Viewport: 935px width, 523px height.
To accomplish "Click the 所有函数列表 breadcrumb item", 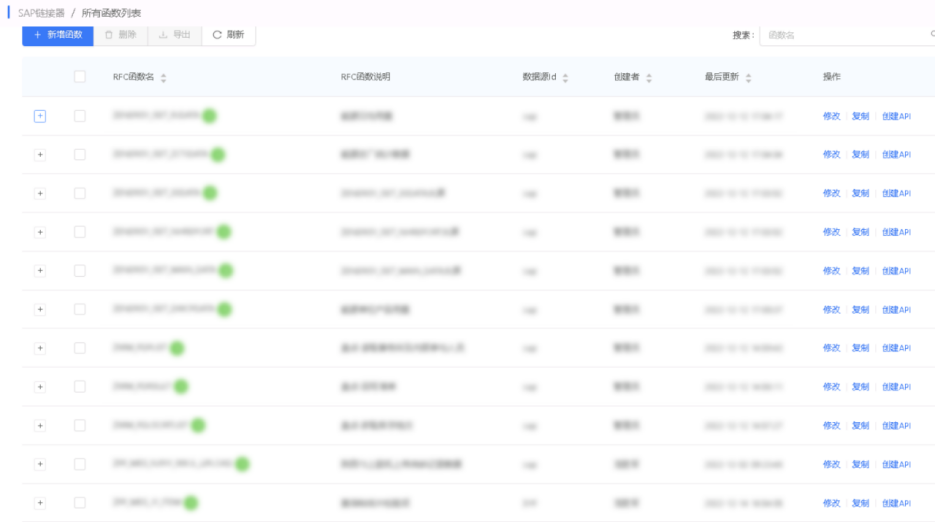I will 112,13.
